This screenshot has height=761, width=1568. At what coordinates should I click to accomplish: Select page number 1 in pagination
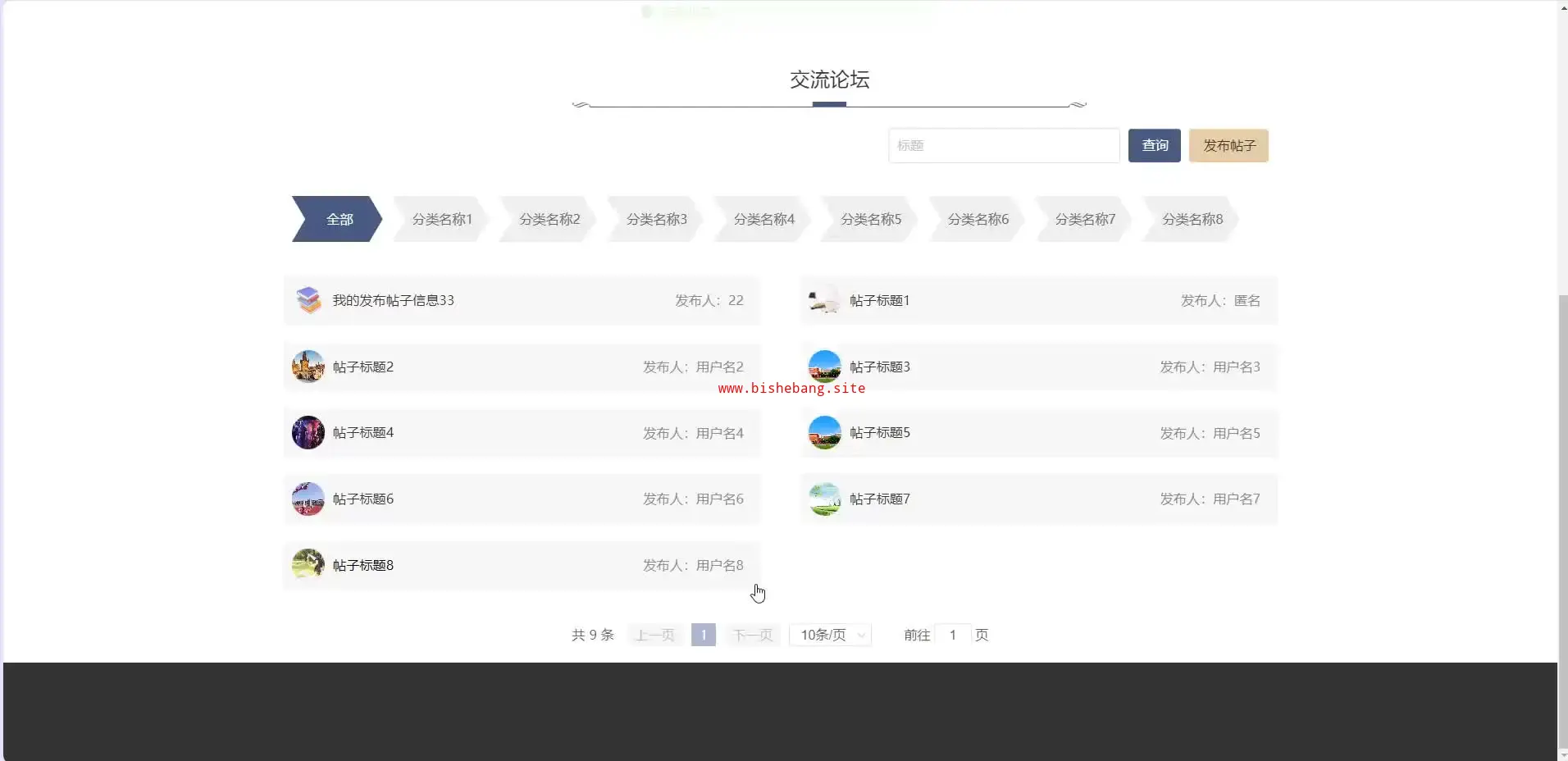pyautogui.click(x=704, y=635)
